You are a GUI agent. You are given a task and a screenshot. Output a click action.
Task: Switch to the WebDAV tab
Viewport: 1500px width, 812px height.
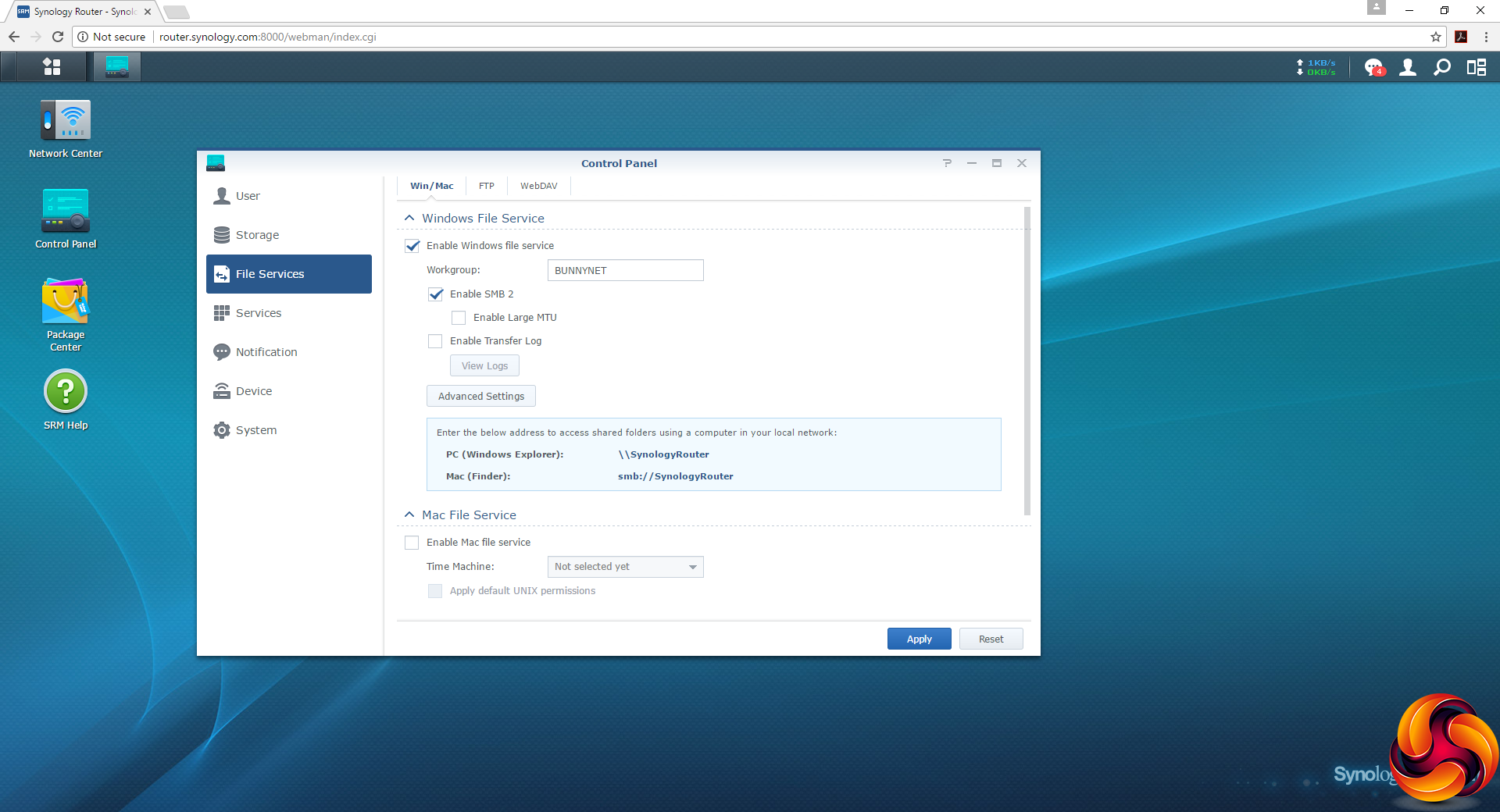[538, 186]
